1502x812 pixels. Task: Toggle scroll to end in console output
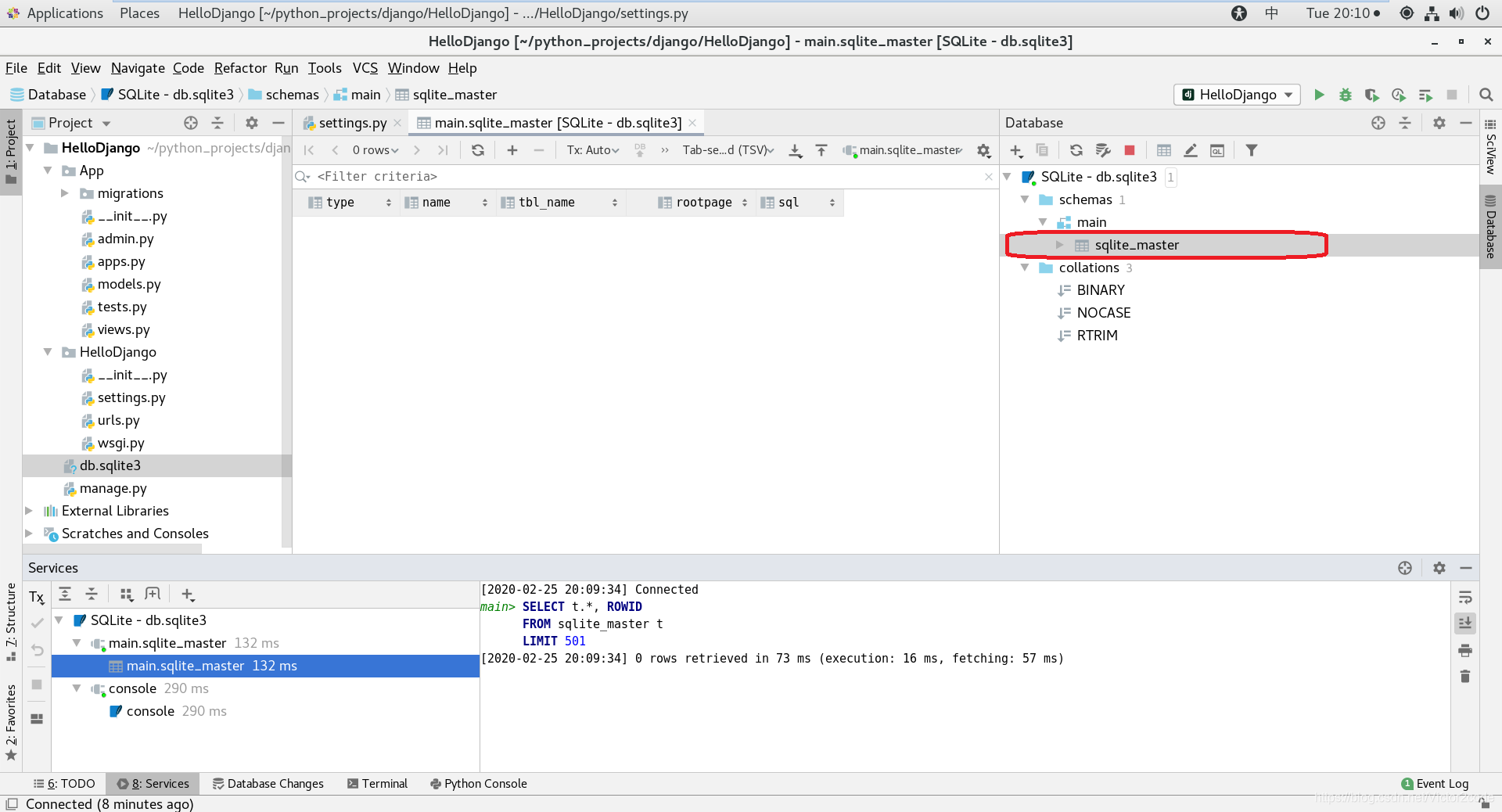[x=1465, y=623]
